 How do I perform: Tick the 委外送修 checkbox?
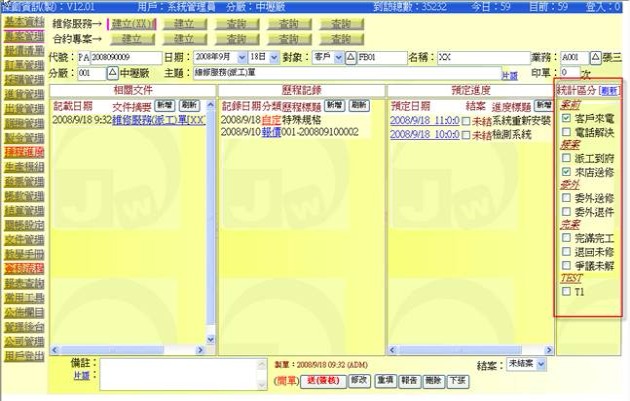point(567,198)
